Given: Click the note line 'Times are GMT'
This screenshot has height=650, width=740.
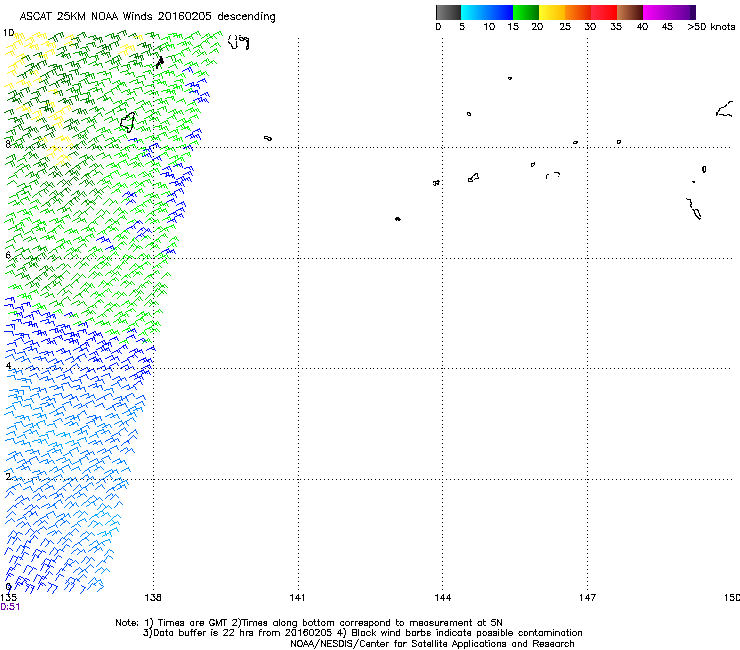Looking at the screenshot, I should [192, 623].
